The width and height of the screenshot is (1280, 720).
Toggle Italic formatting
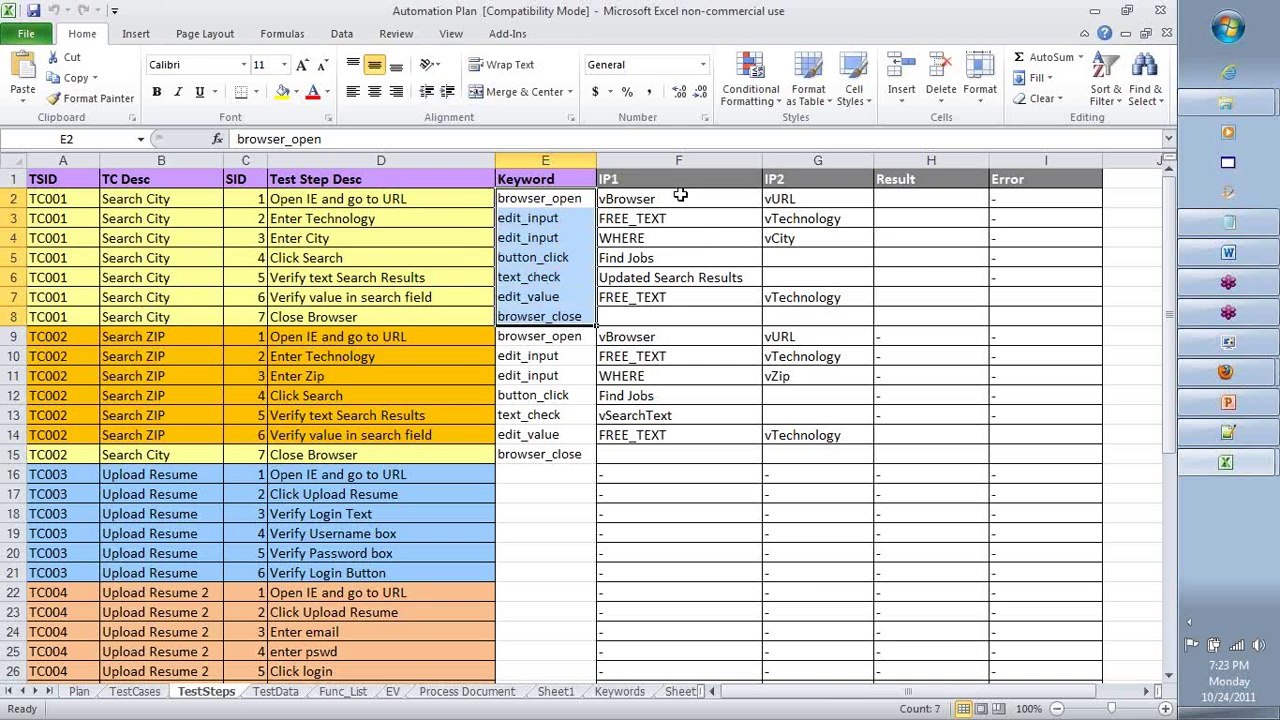[x=178, y=92]
